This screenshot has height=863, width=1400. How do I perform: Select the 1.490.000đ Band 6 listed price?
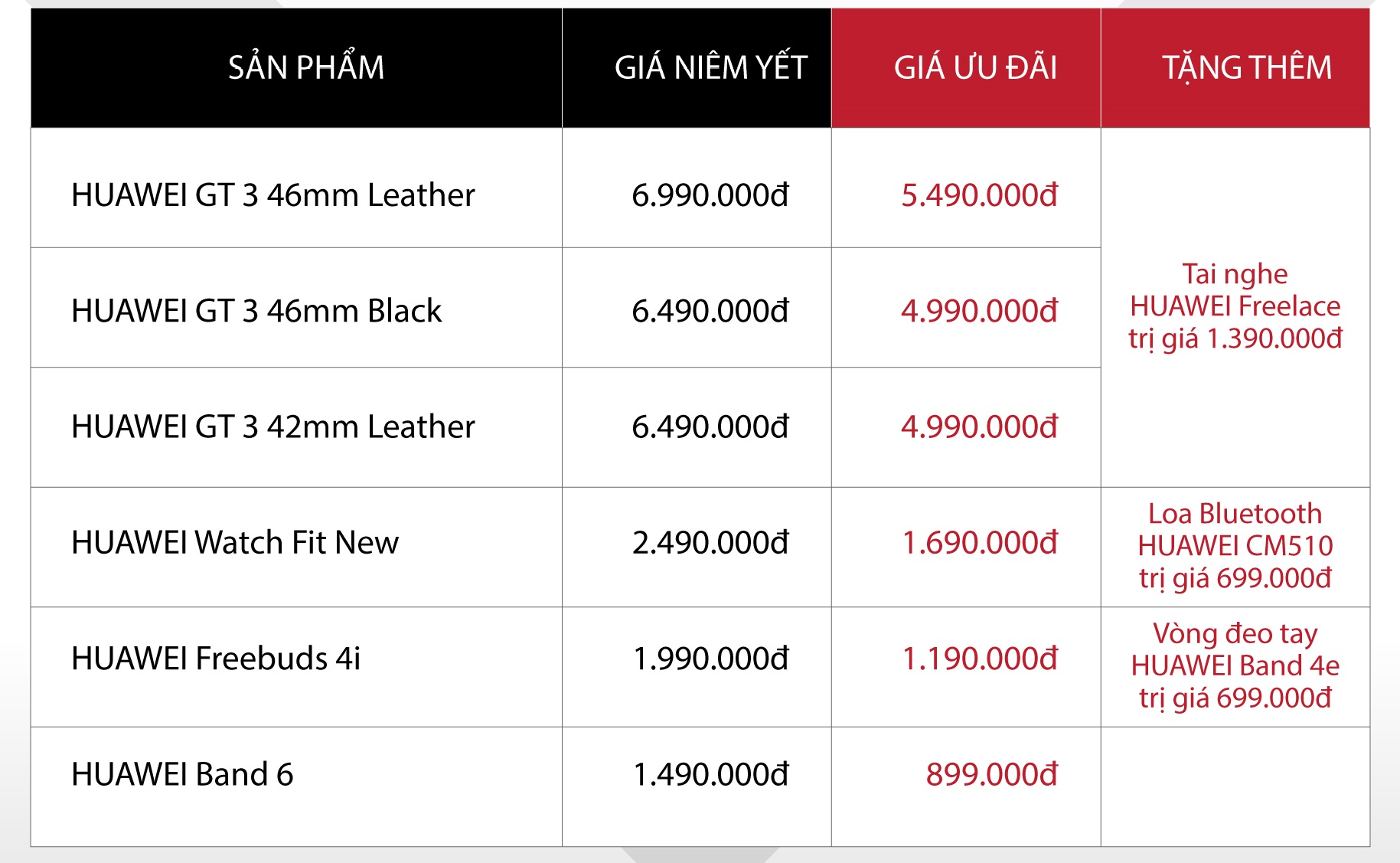point(710,773)
